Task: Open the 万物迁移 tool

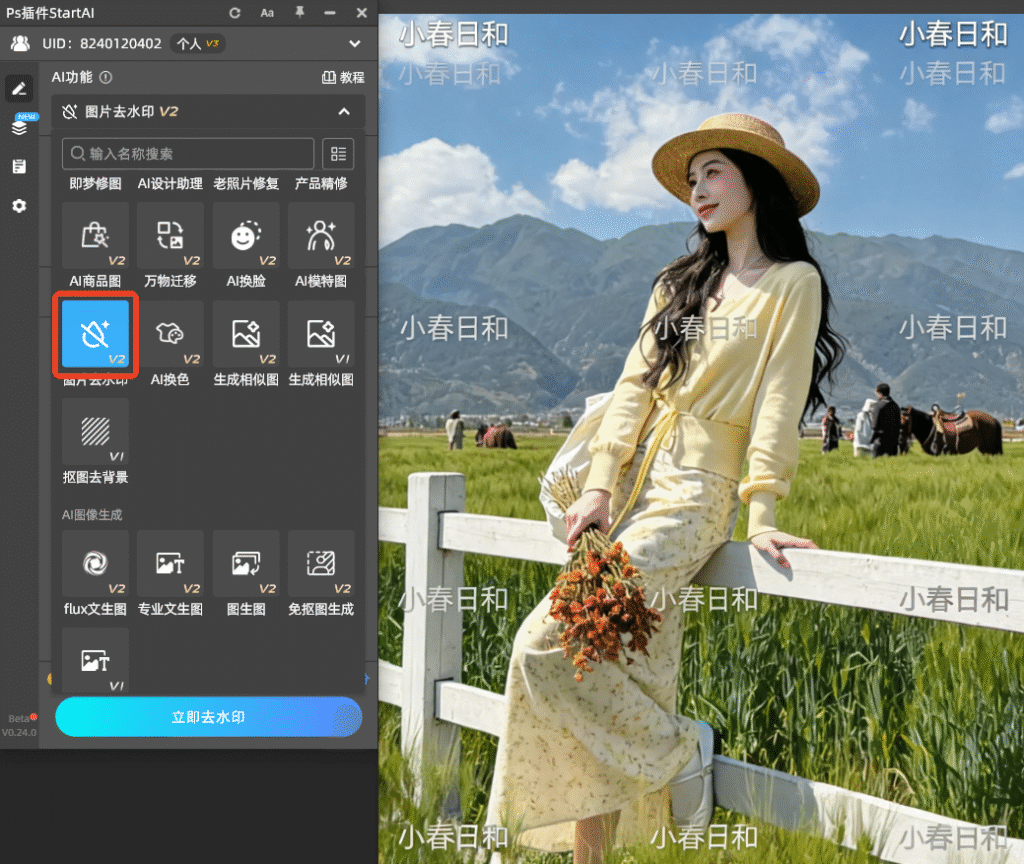Action: (170, 235)
